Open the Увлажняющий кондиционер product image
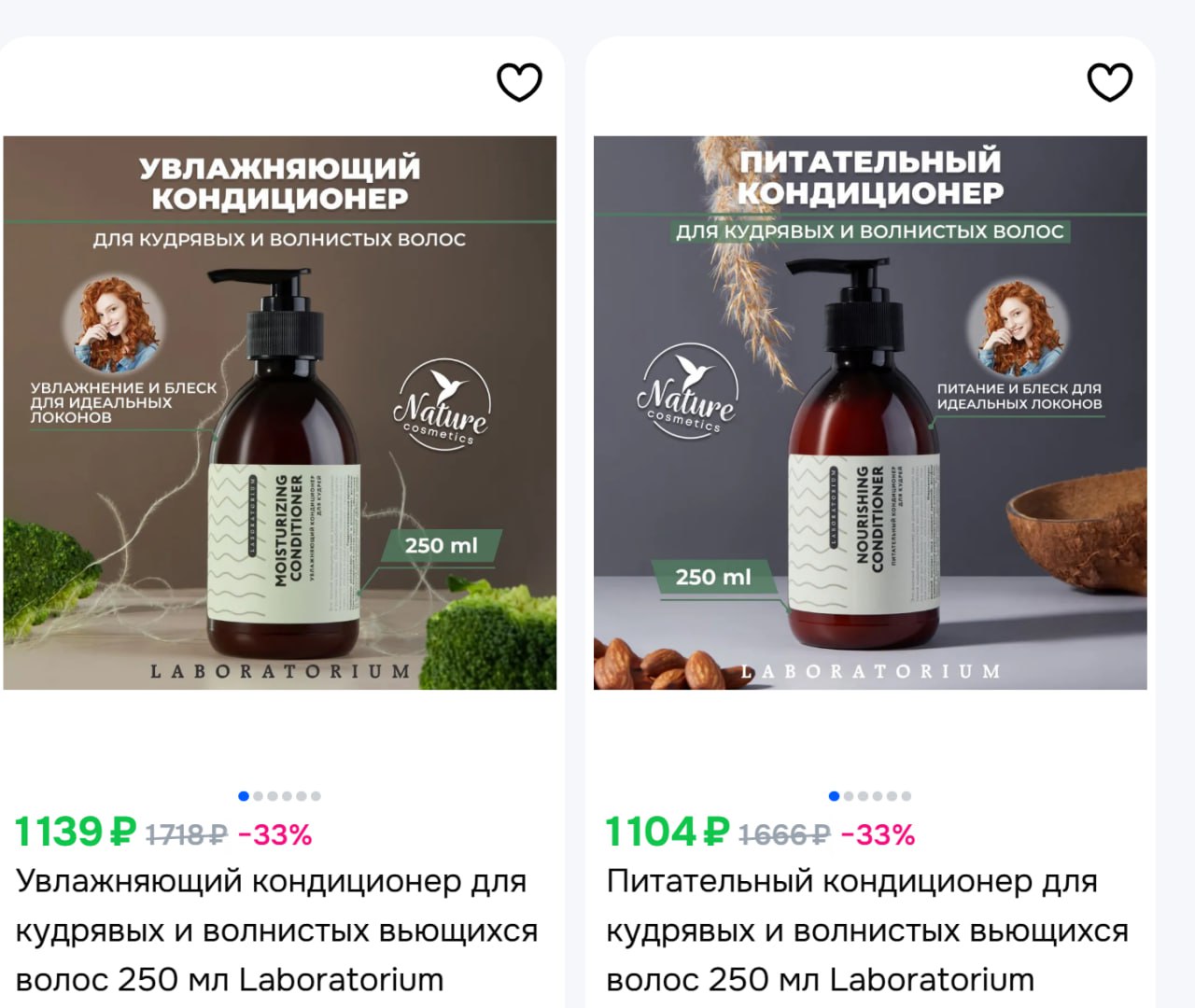Viewport: 1195px width, 1008px height. coord(280,413)
